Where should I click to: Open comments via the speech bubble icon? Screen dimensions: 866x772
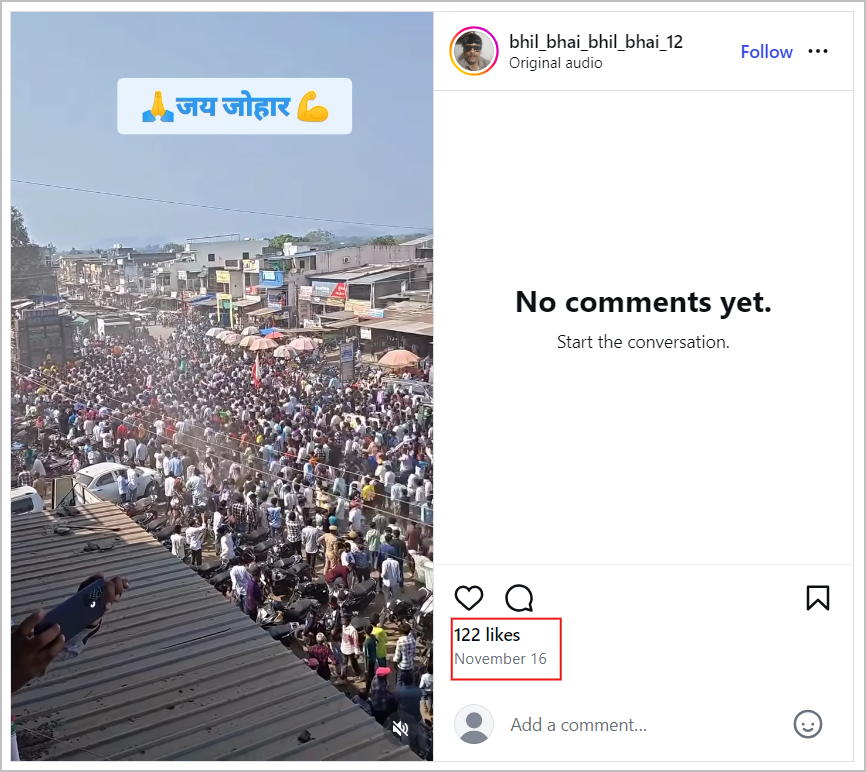point(519,598)
